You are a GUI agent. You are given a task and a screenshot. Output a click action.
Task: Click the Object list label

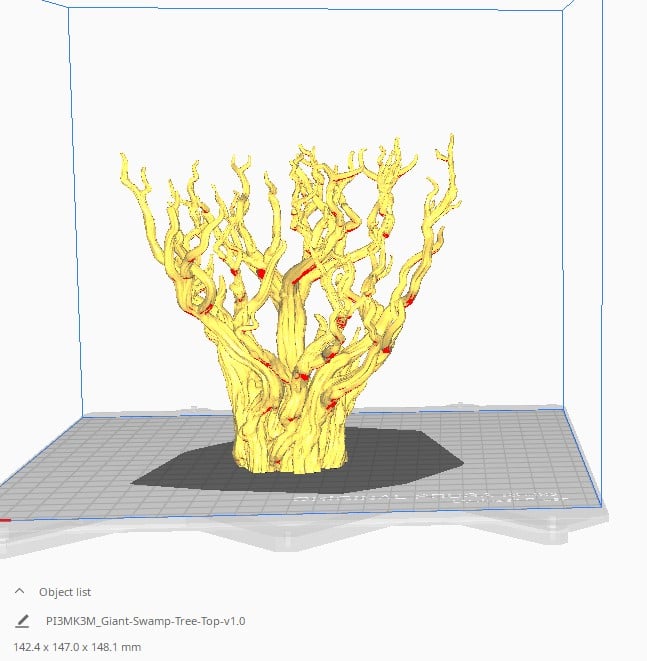pyautogui.click(x=65, y=592)
